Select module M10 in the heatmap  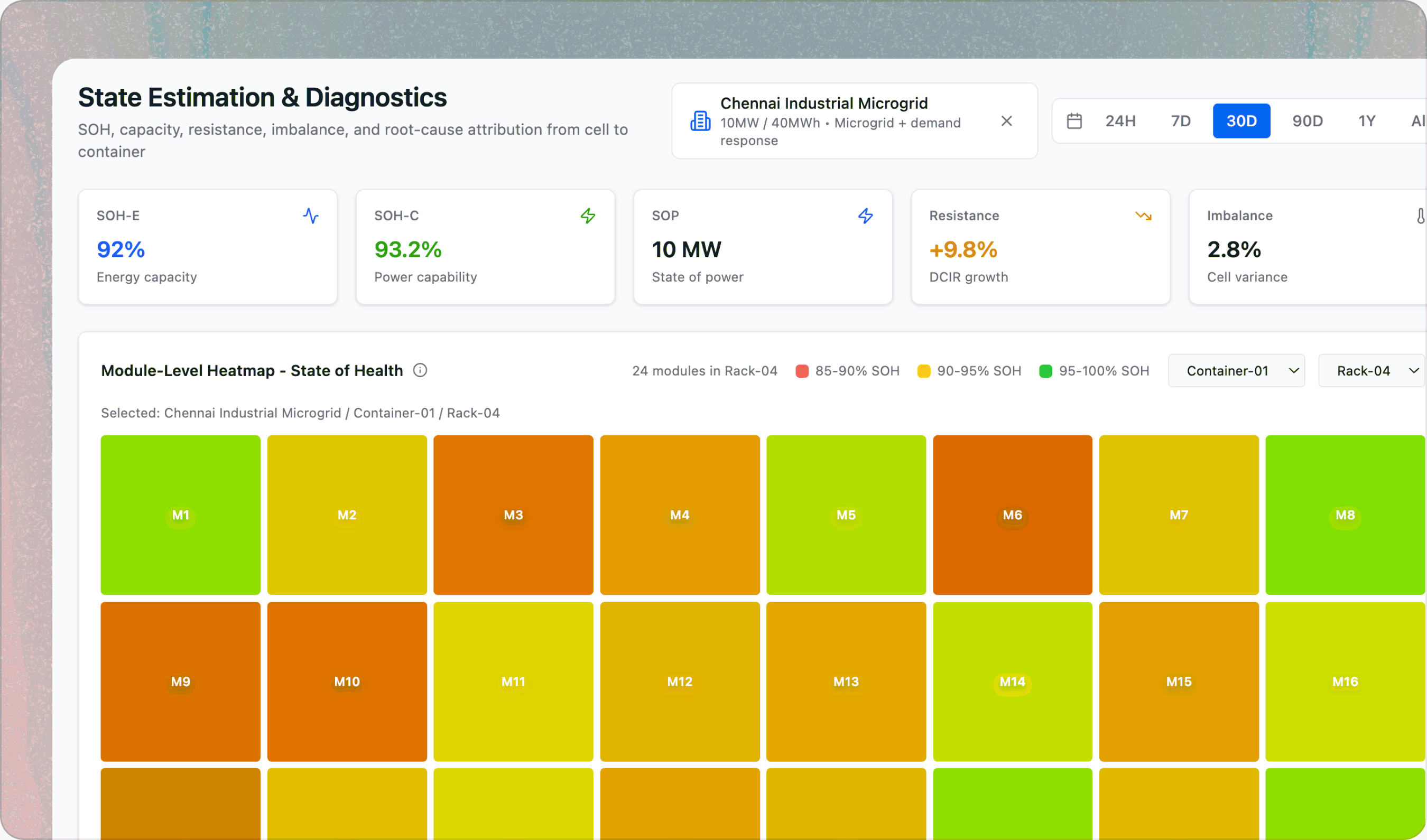[347, 682]
